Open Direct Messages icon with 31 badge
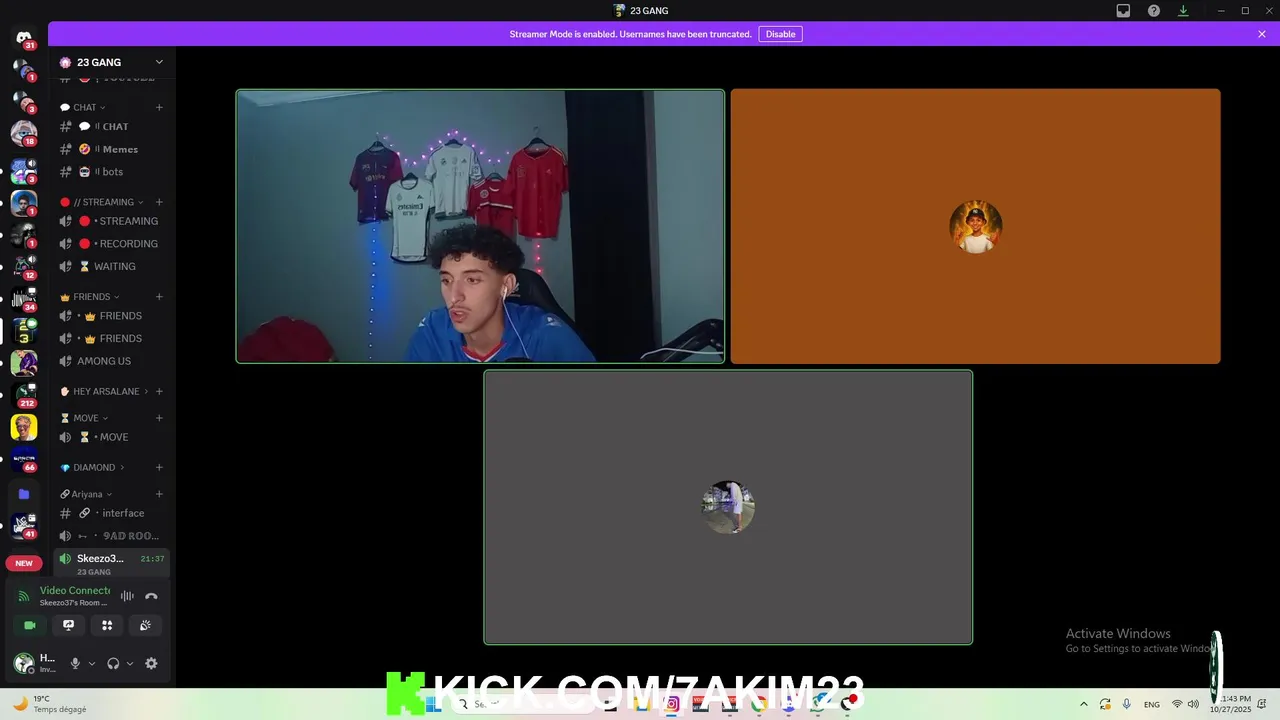 tap(24, 38)
